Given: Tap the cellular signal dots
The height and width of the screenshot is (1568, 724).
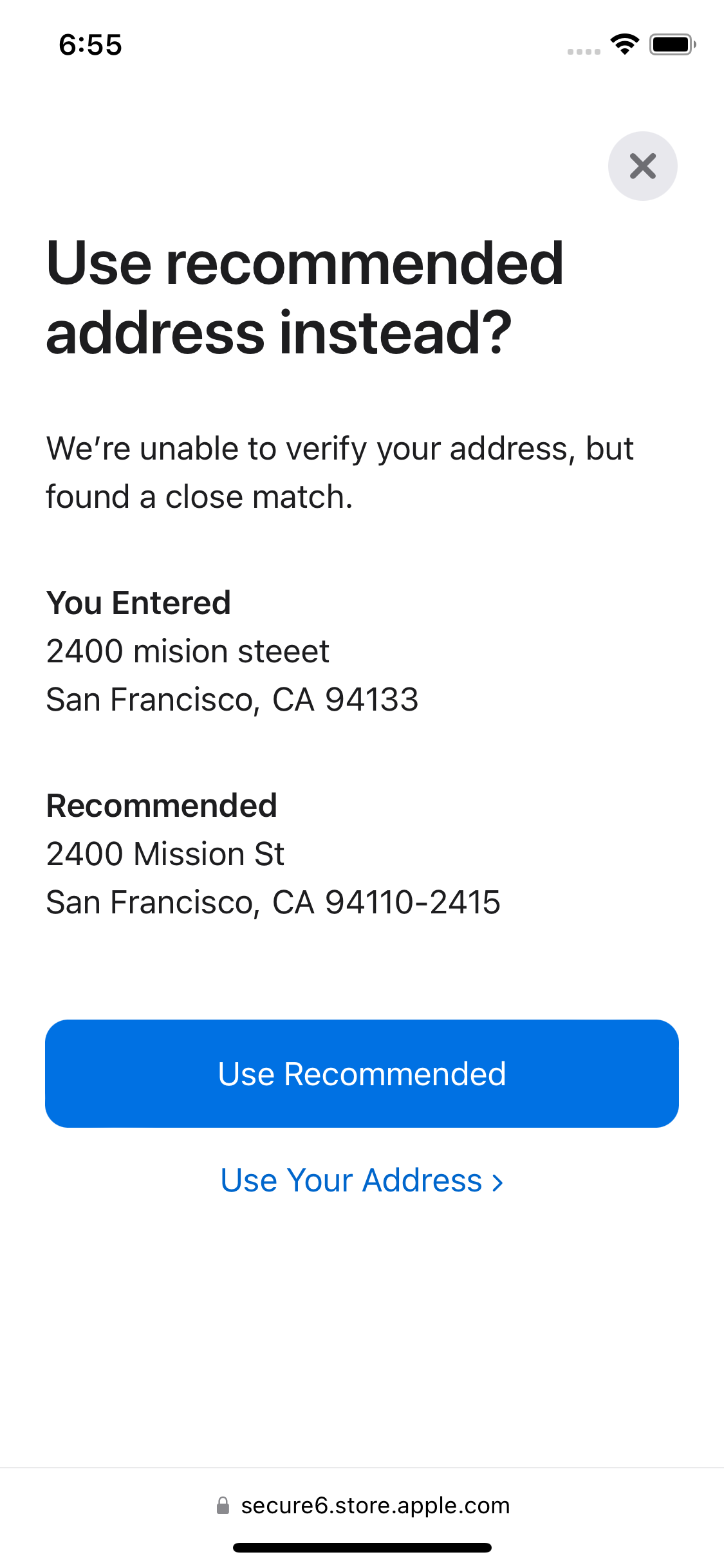Looking at the screenshot, I should point(584,51).
